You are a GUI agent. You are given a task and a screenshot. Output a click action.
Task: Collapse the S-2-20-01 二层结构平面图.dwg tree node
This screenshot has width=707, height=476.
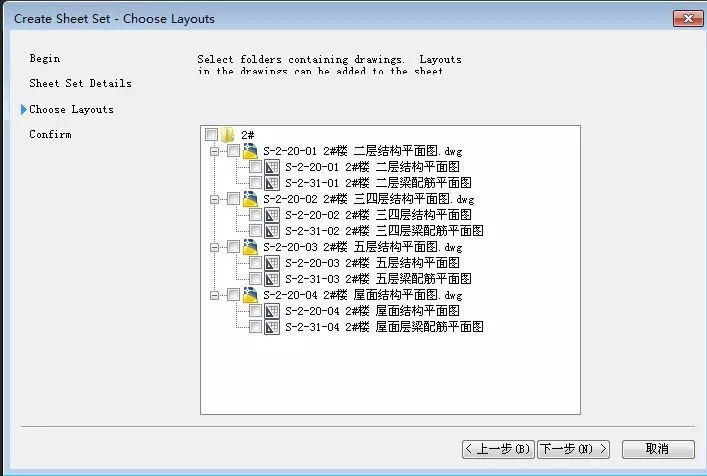pos(214,151)
